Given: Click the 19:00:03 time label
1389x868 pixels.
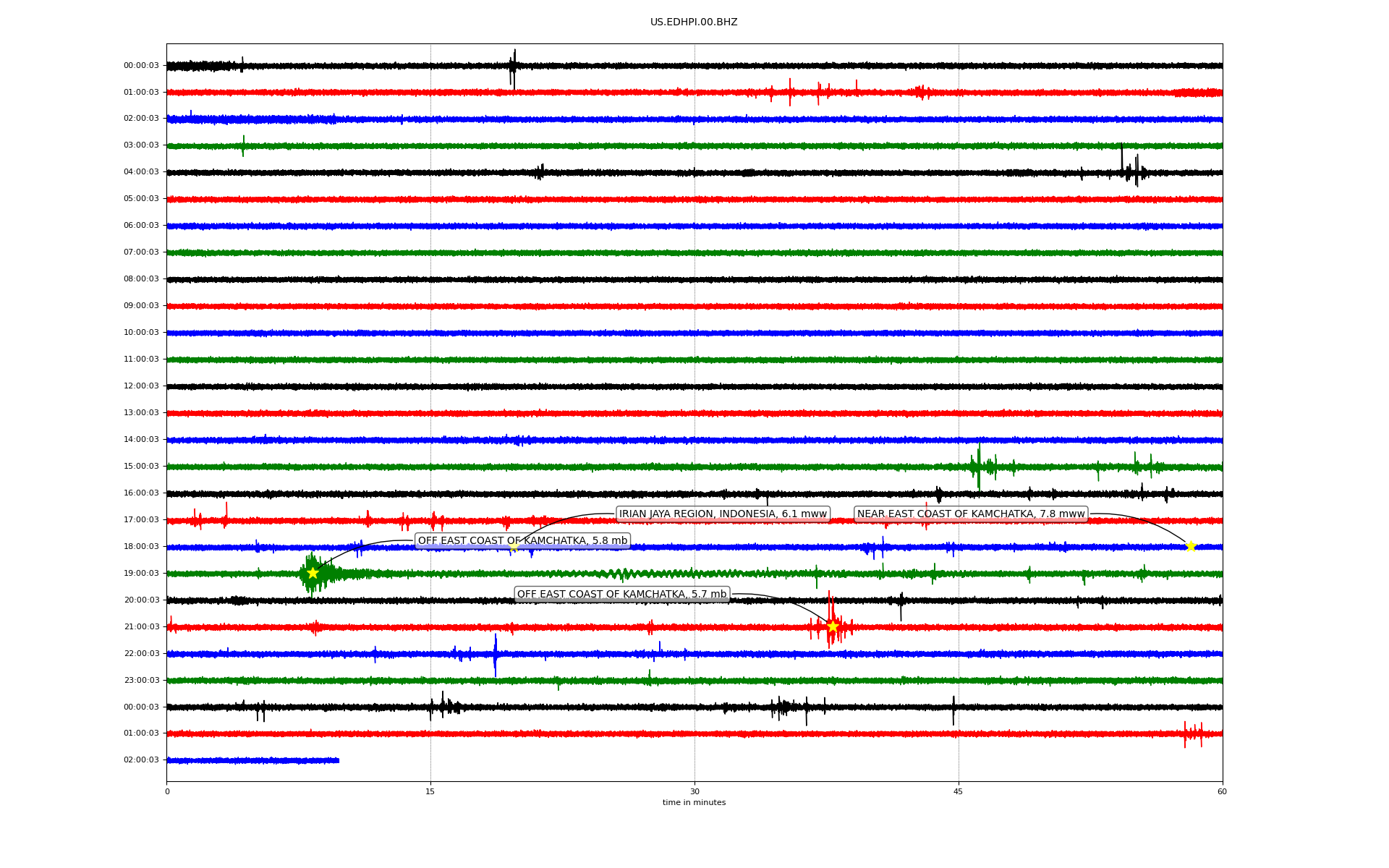Looking at the screenshot, I should (x=141, y=574).
